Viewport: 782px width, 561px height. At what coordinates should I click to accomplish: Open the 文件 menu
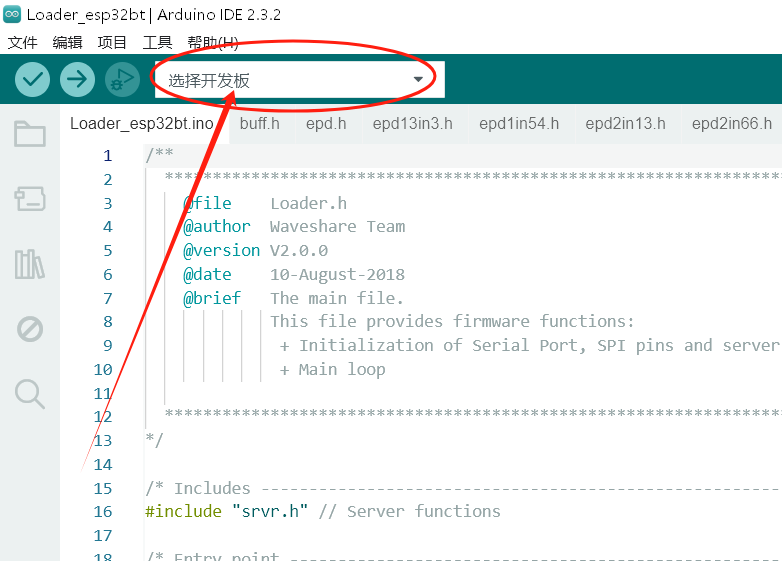point(22,42)
